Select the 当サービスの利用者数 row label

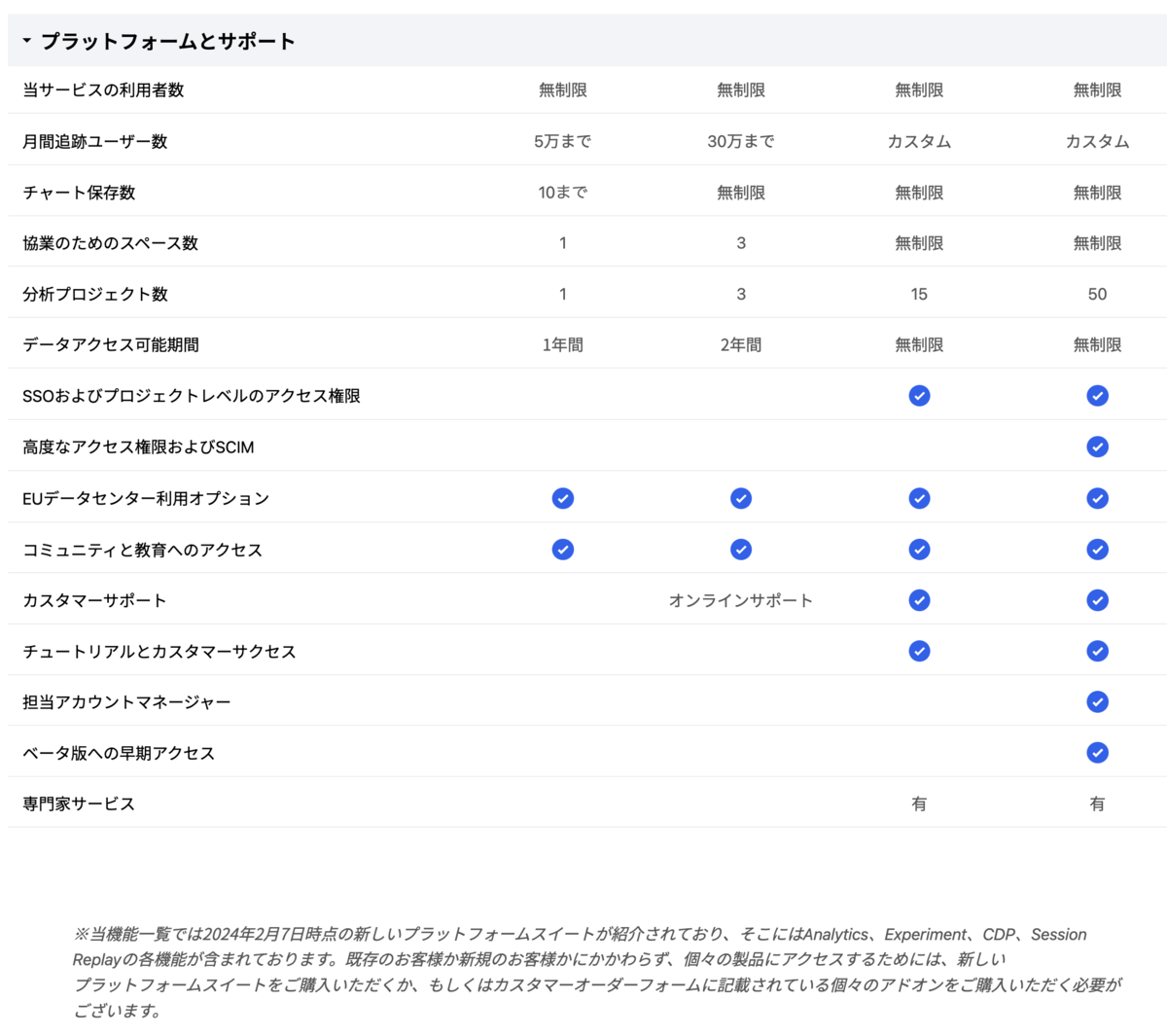[103, 89]
